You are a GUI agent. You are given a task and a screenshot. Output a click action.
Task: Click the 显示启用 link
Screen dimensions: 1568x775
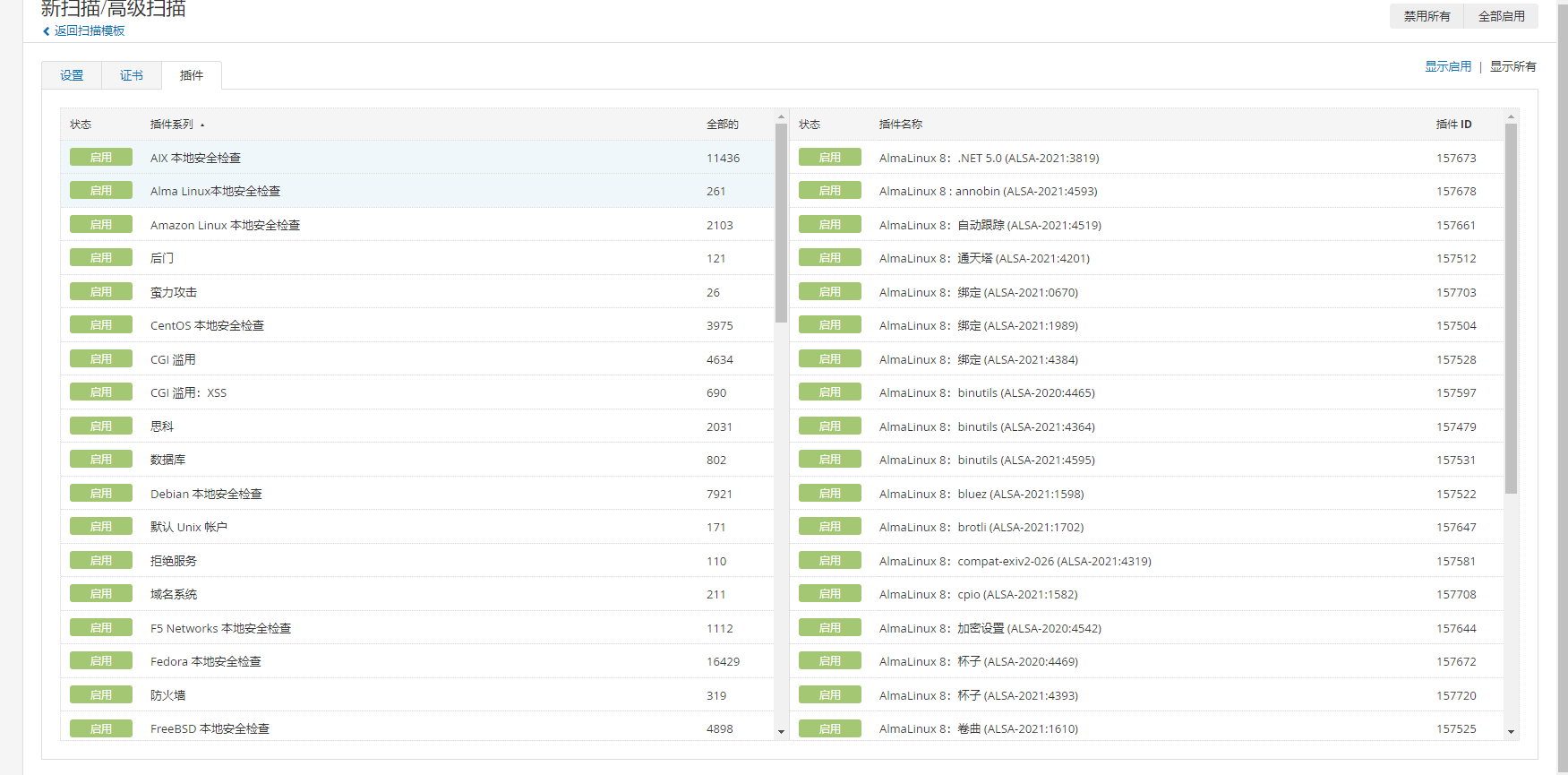(x=1448, y=66)
